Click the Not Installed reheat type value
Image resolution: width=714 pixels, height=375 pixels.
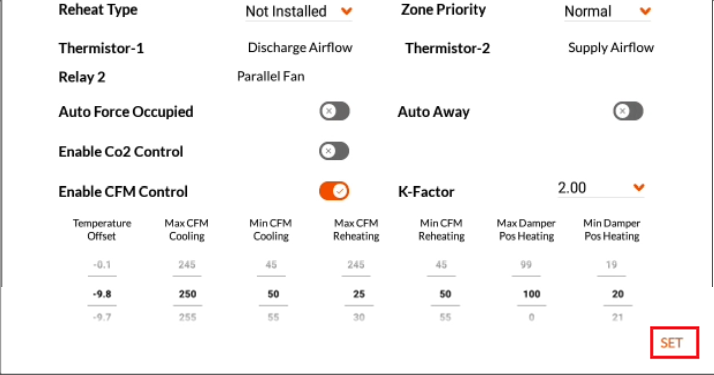click(286, 11)
